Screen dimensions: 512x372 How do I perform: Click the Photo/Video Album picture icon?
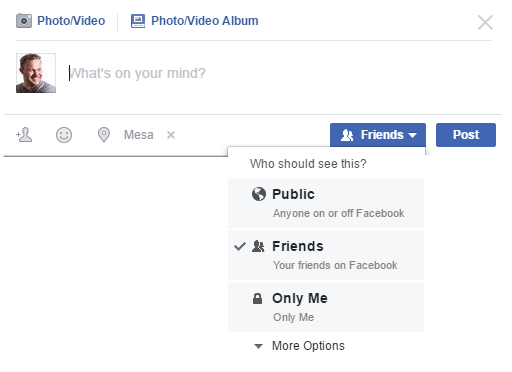coord(138,21)
